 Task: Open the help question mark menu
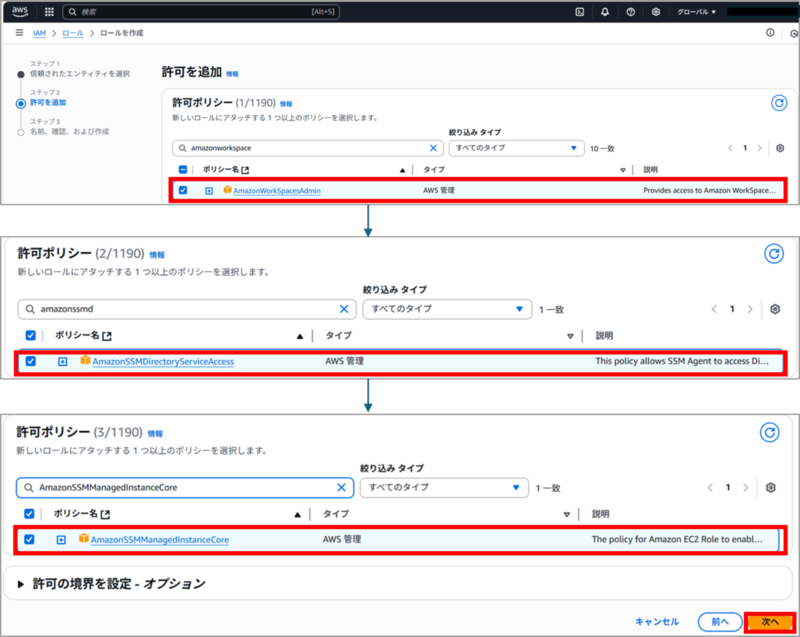(631, 12)
